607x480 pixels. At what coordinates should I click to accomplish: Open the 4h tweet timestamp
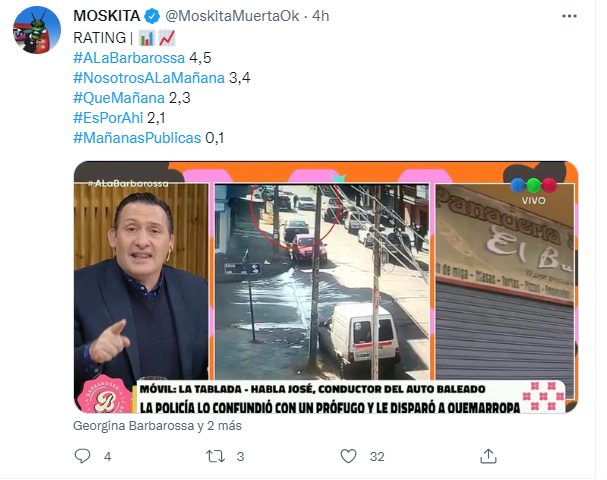coord(321,16)
